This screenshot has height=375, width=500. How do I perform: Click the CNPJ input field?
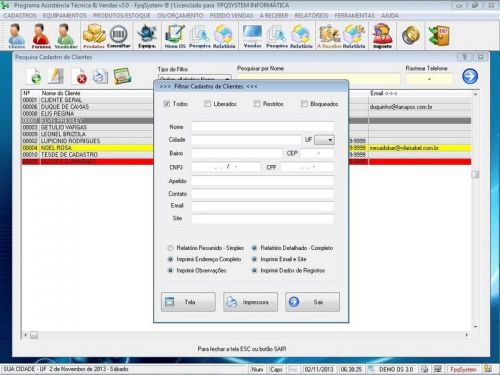[226, 167]
